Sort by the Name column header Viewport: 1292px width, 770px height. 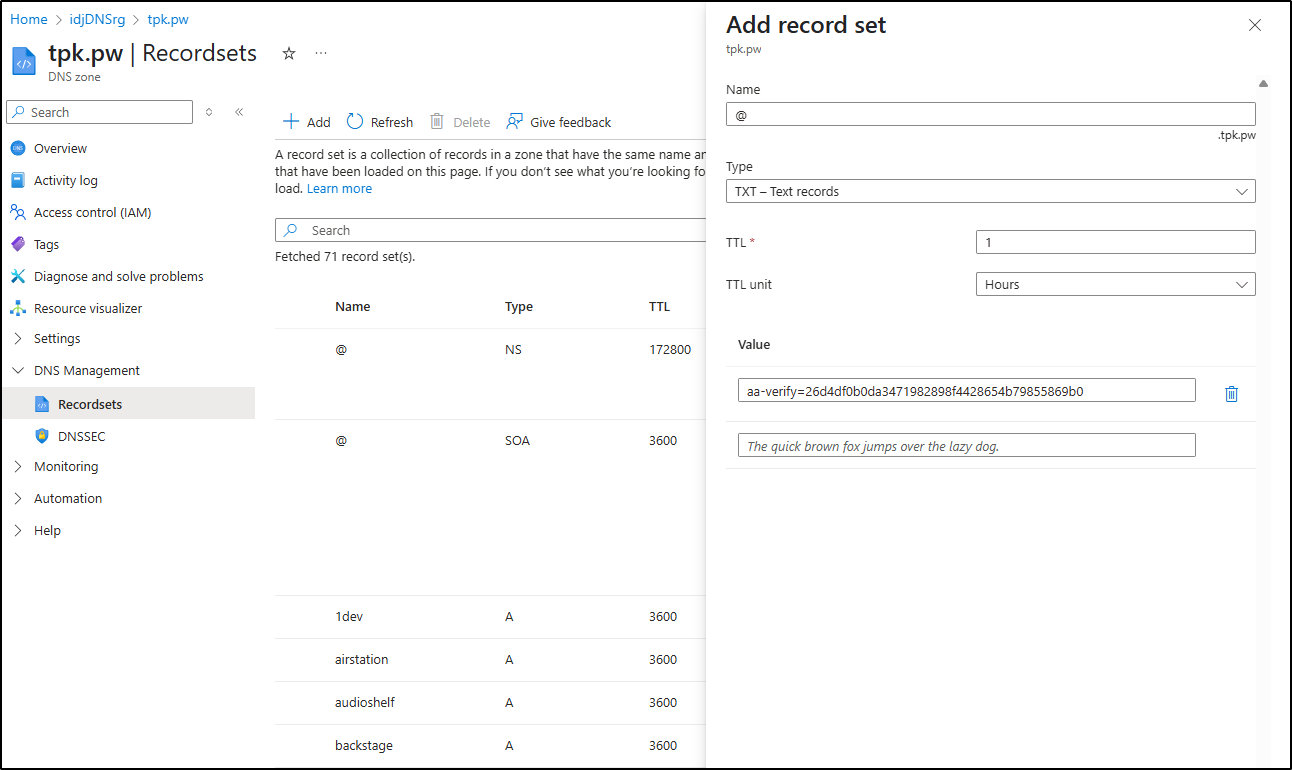(x=353, y=307)
